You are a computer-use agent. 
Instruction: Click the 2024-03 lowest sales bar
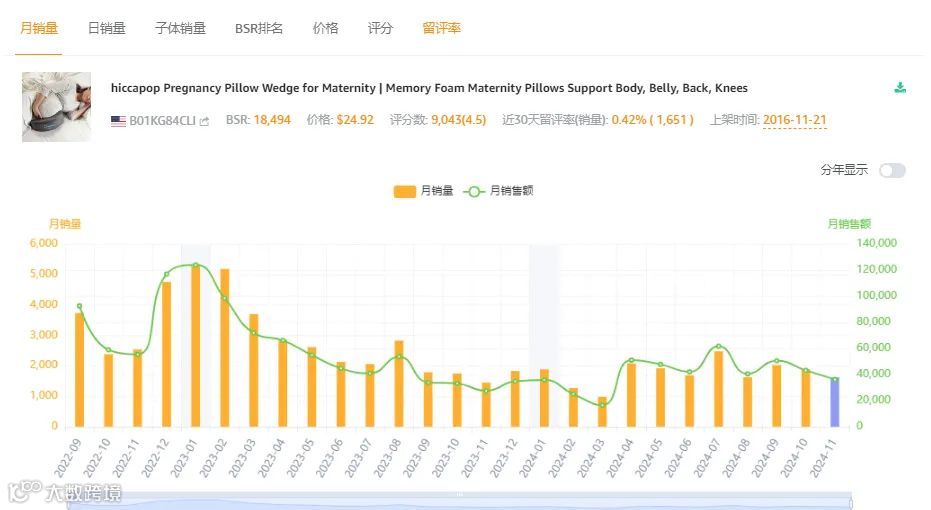click(x=602, y=411)
